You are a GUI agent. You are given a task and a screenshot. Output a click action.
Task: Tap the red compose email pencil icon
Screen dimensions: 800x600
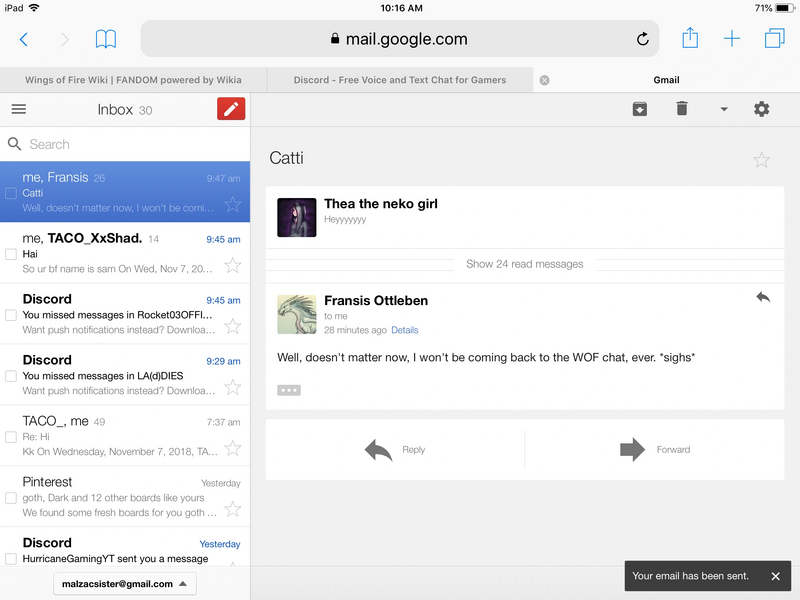click(x=231, y=109)
